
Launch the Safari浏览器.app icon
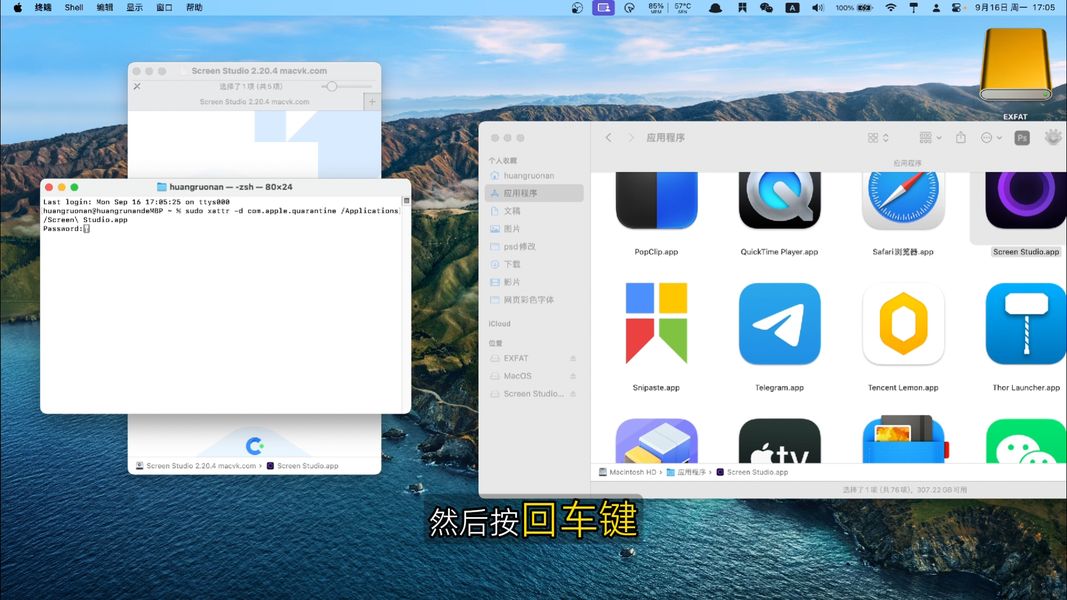[x=903, y=200]
